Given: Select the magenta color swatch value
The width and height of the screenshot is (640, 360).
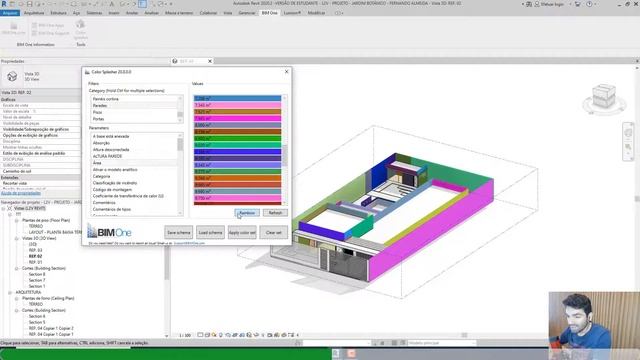Looking at the screenshot, I should click(237, 118).
